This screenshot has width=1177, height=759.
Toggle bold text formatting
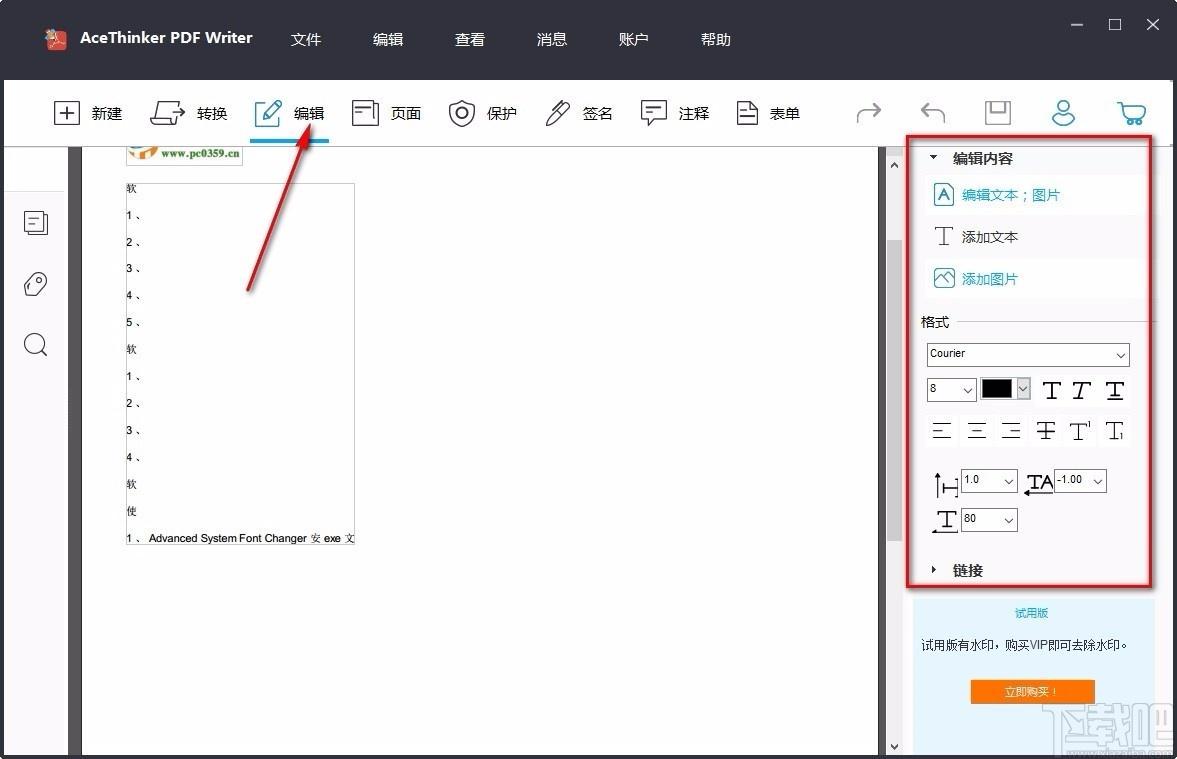pos(1051,390)
